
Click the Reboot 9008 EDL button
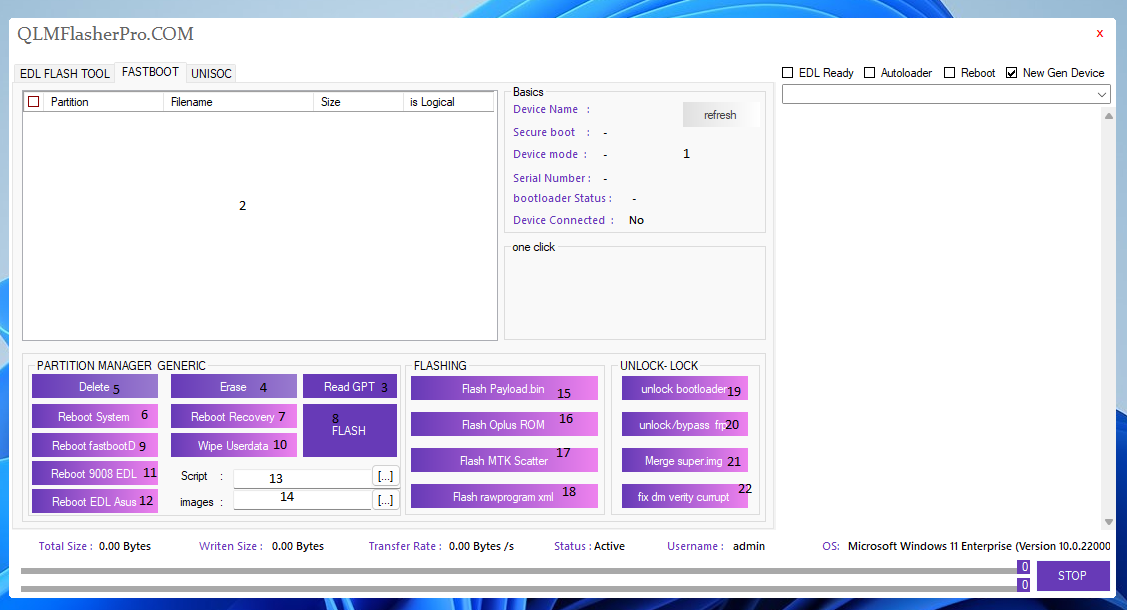(95, 473)
